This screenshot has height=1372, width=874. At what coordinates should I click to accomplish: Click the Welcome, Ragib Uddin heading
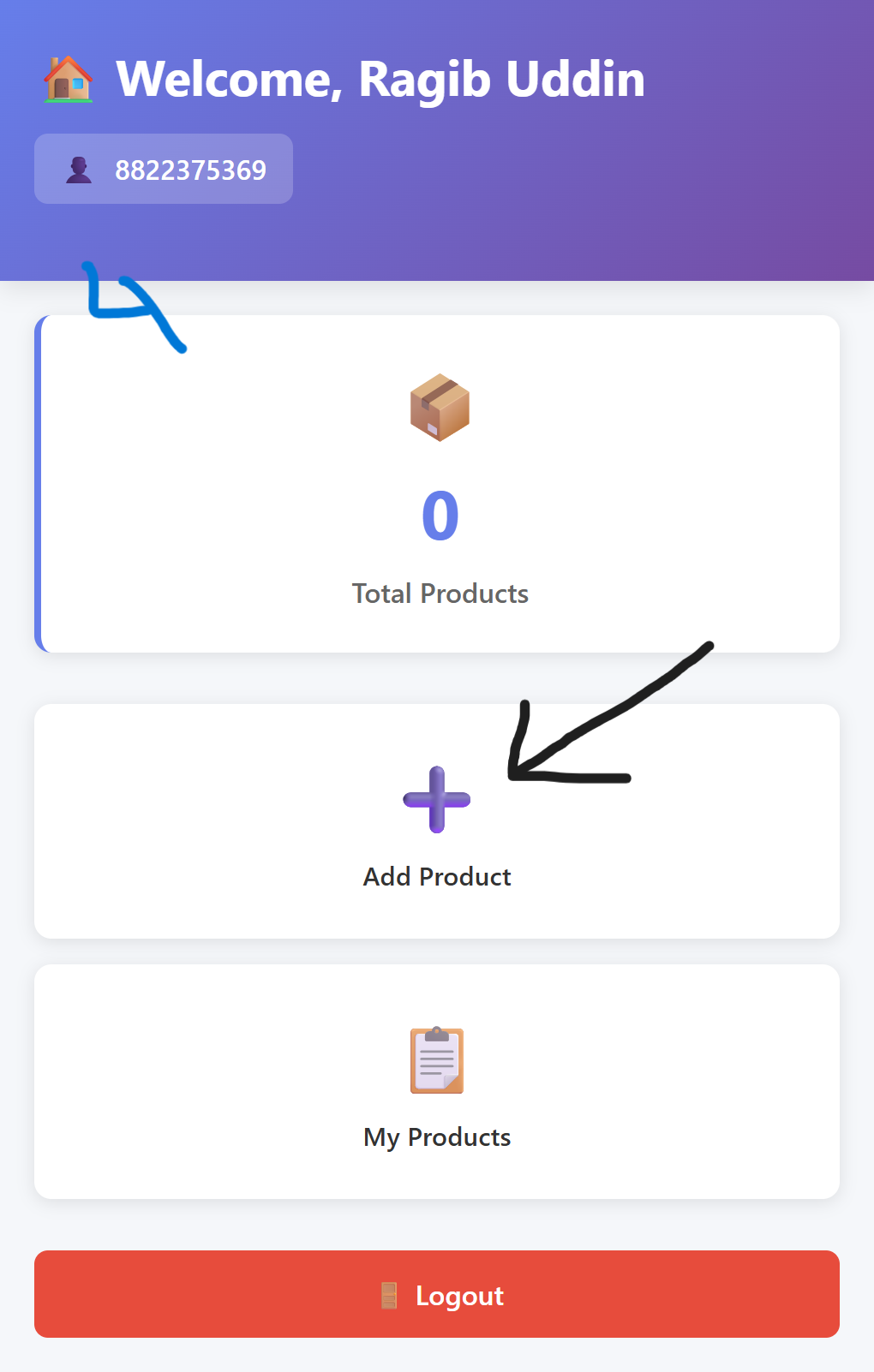(380, 80)
